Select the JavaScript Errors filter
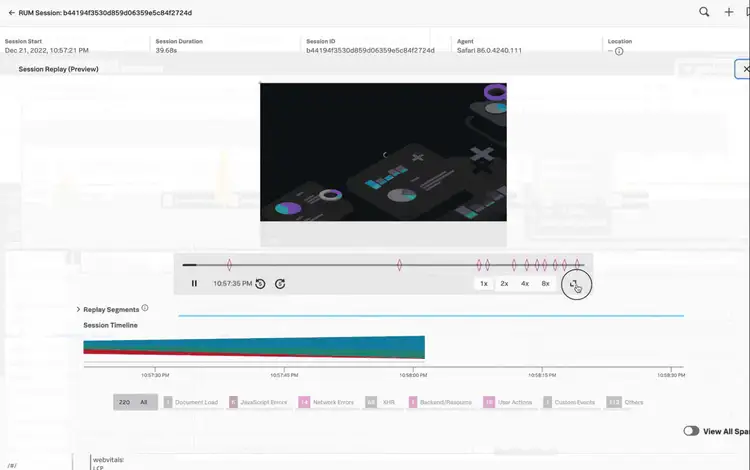The image size is (750, 470). coord(258,402)
